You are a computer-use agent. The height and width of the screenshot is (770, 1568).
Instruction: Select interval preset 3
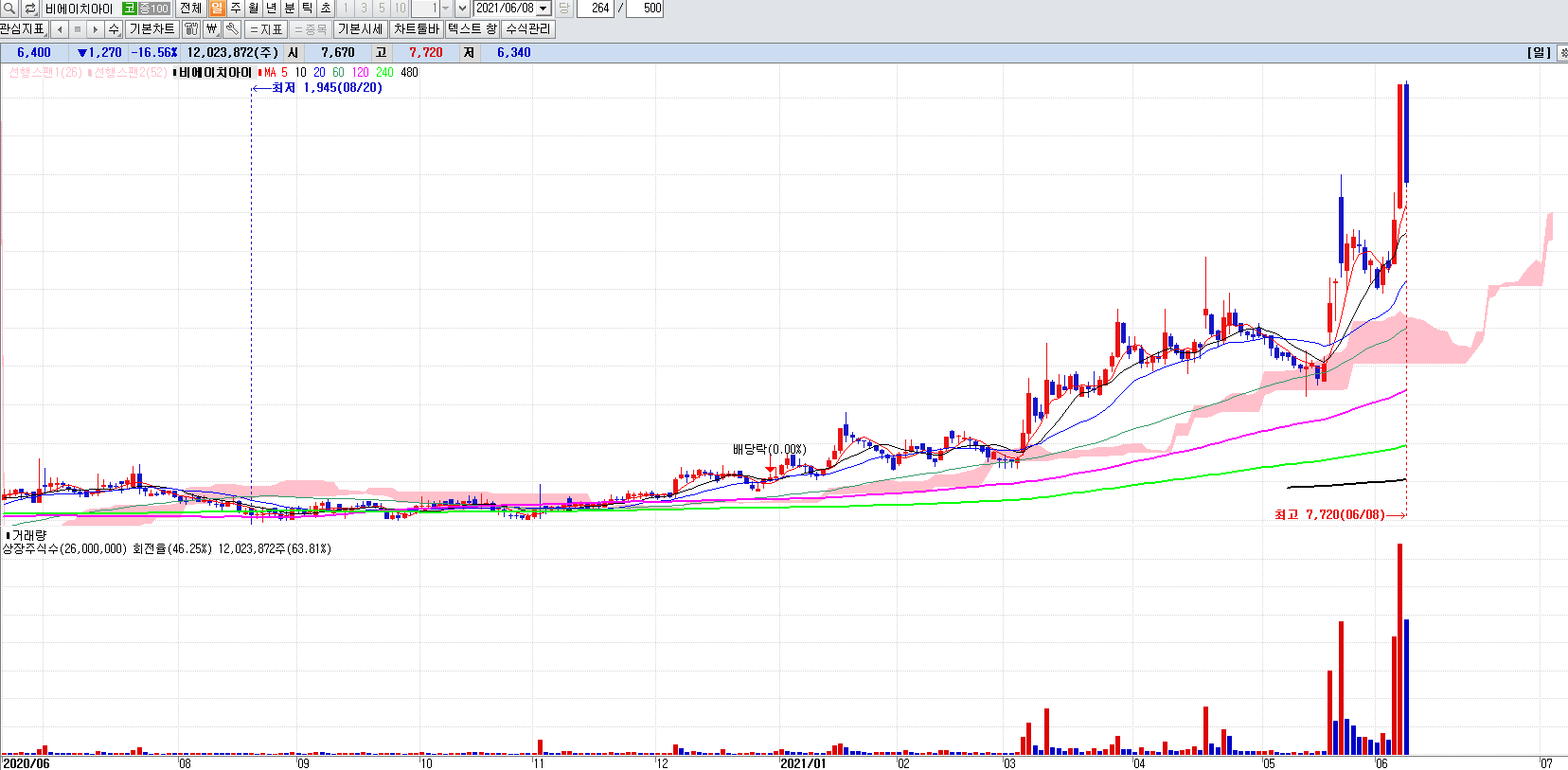(x=364, y=8)
